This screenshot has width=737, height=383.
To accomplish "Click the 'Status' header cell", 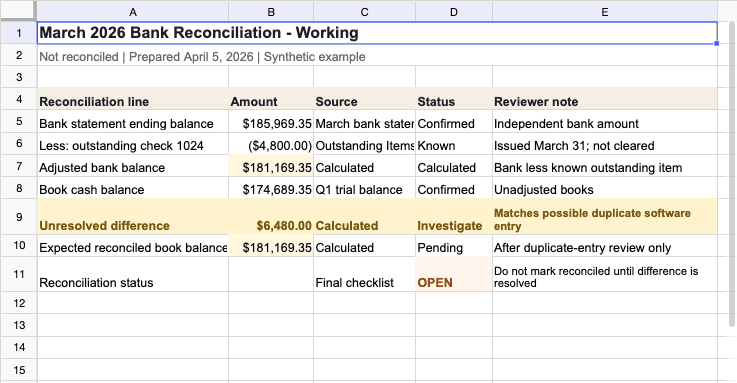I will click(x=454, y=99).
